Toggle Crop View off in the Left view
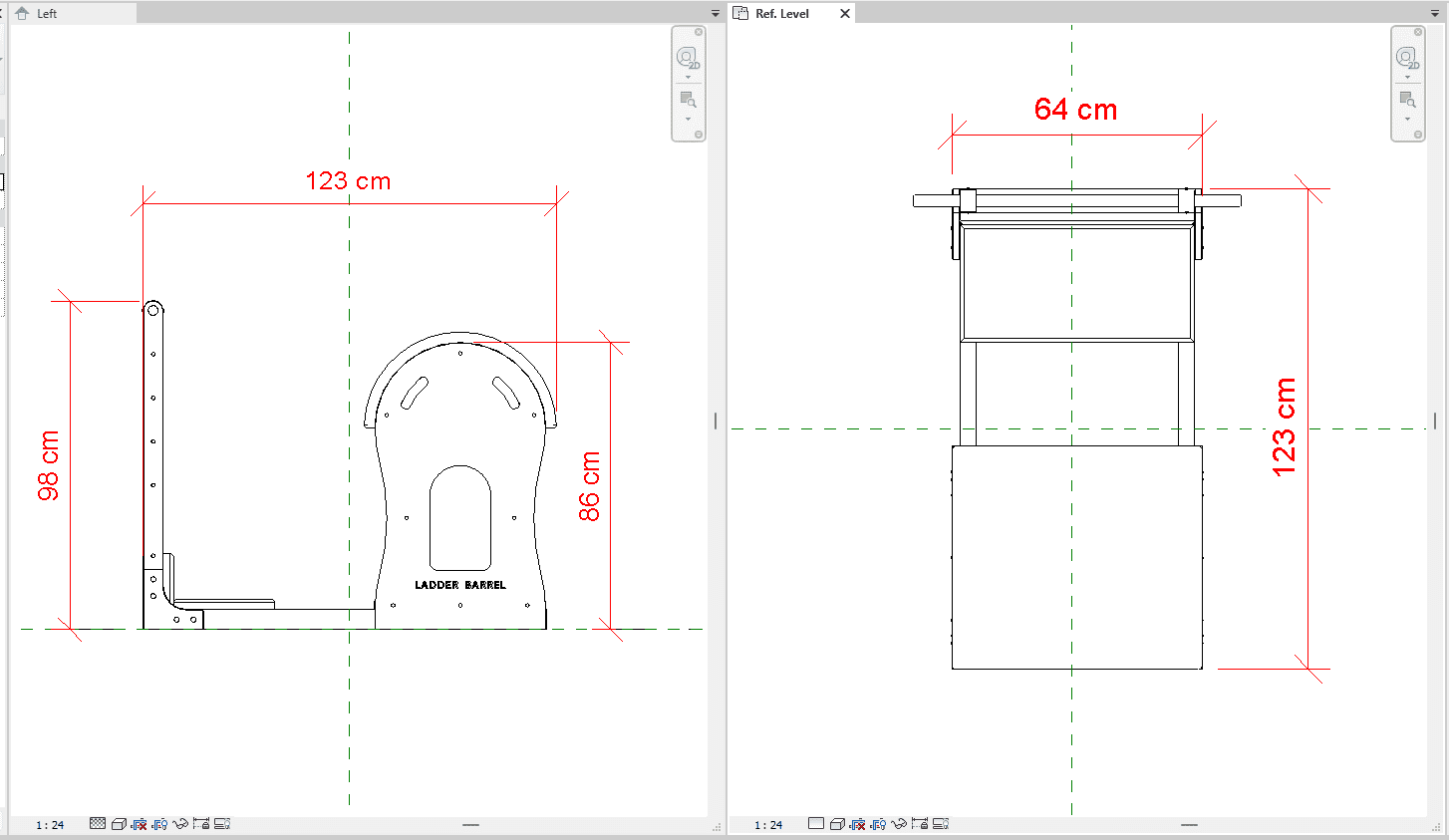The width and height of the screenshot is (1449, 840). tap(140, 824)
